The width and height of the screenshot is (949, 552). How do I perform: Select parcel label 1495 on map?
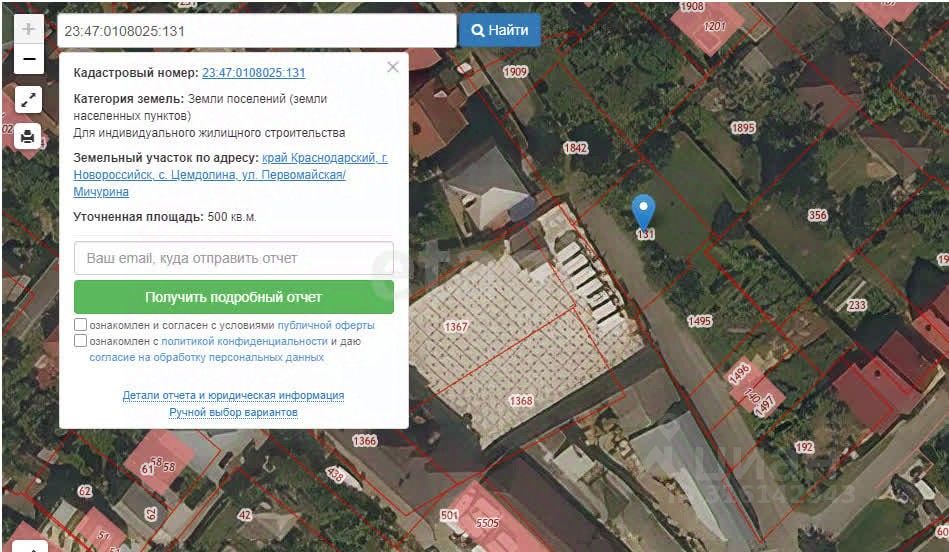(x=700, y=321)
